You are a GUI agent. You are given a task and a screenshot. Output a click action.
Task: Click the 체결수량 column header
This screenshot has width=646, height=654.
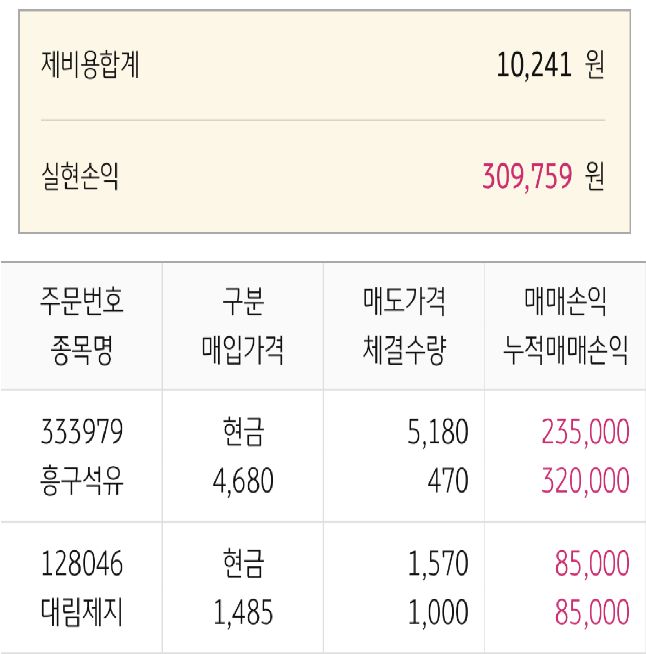(404, 351)
